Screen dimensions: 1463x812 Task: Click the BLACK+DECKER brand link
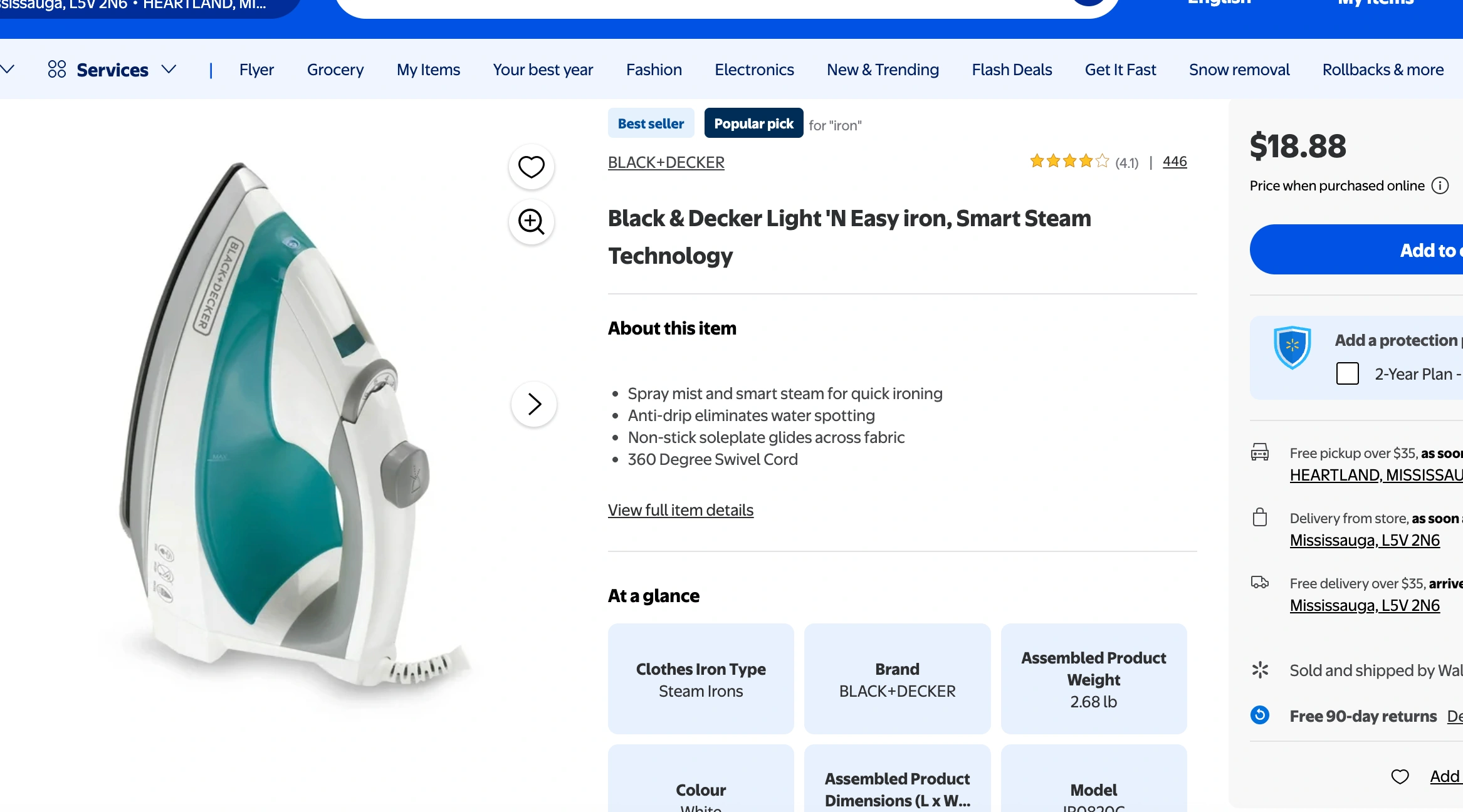(x=666, y=162)
